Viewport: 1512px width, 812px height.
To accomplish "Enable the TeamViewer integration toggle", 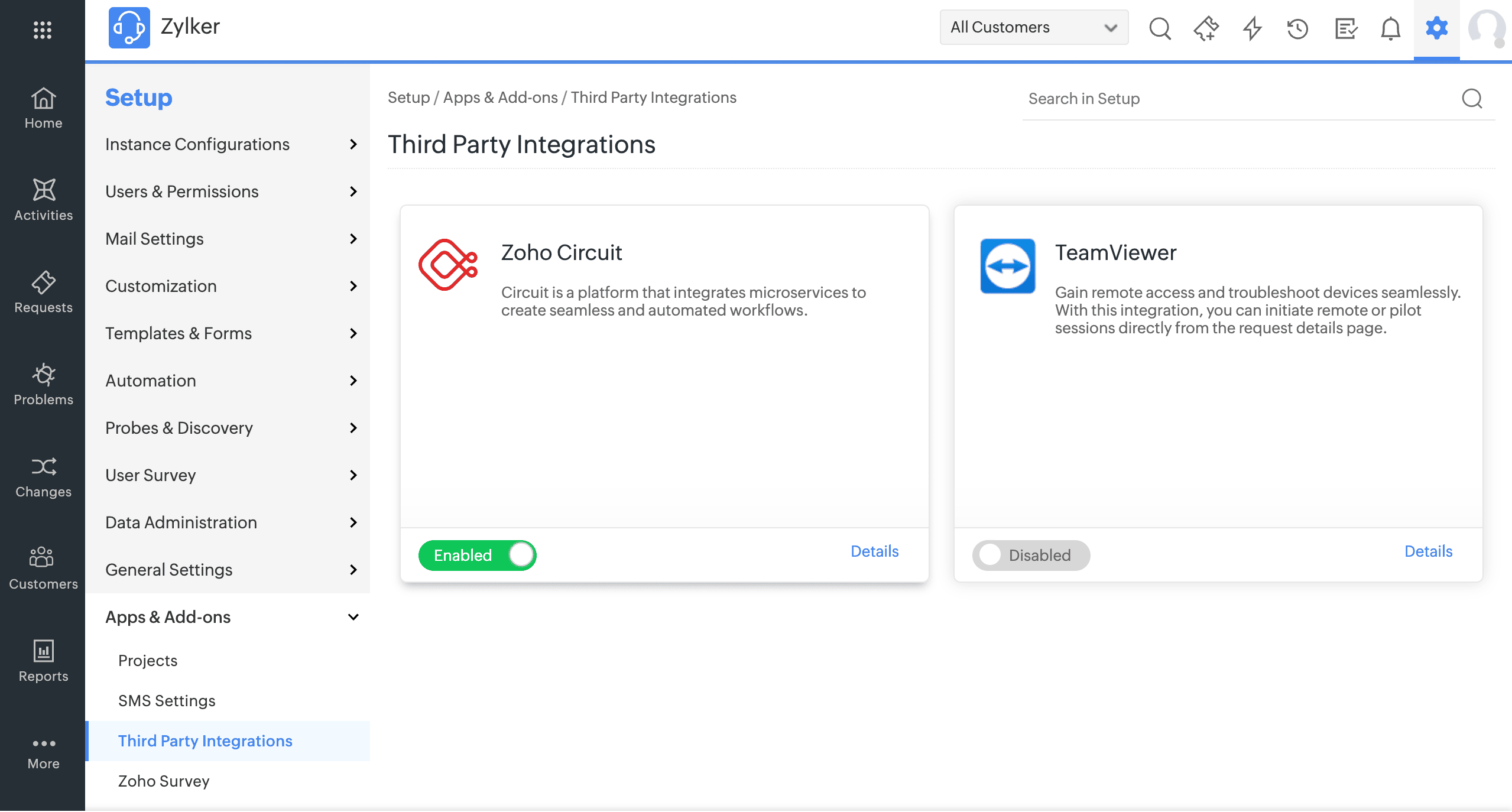I will coord(1031,555).
